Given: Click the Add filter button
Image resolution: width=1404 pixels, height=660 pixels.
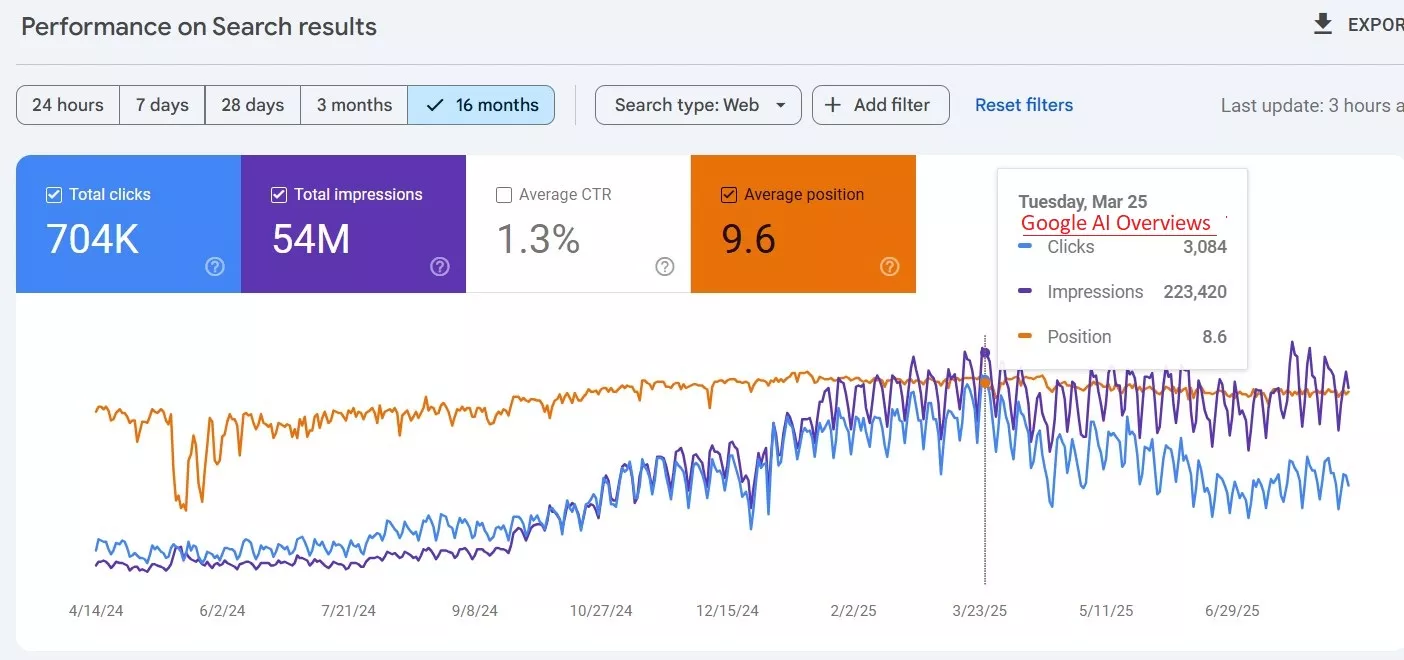Looking at the screenshot, I should coord(880,104).
